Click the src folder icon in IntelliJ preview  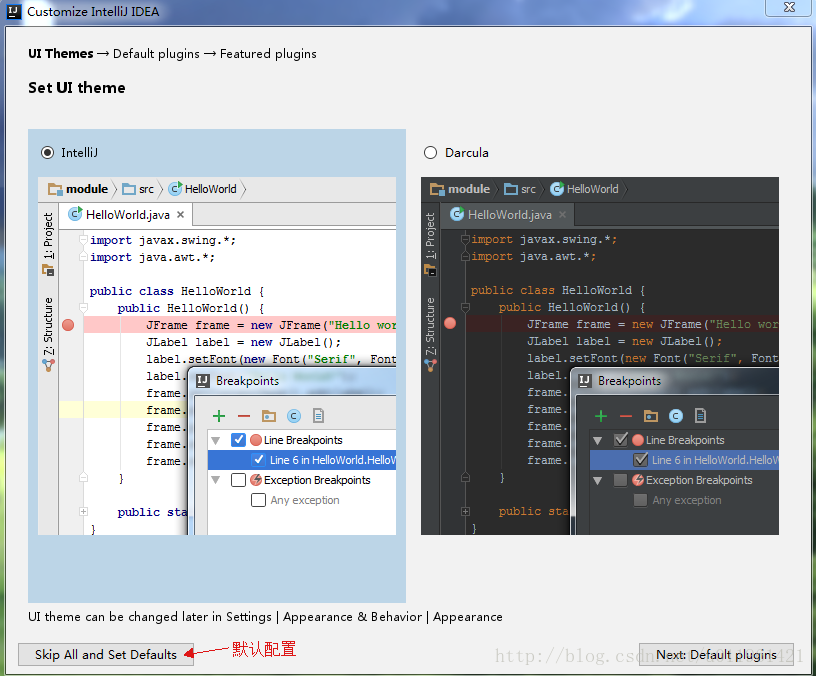[x=129, y=189]
